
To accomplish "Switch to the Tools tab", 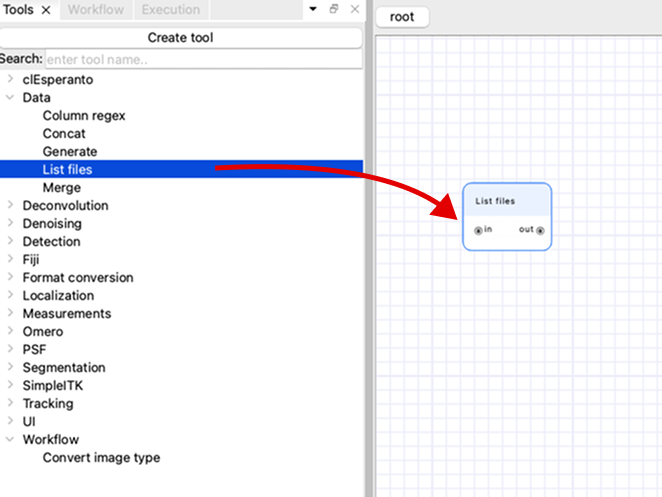I will coord(18,9).
